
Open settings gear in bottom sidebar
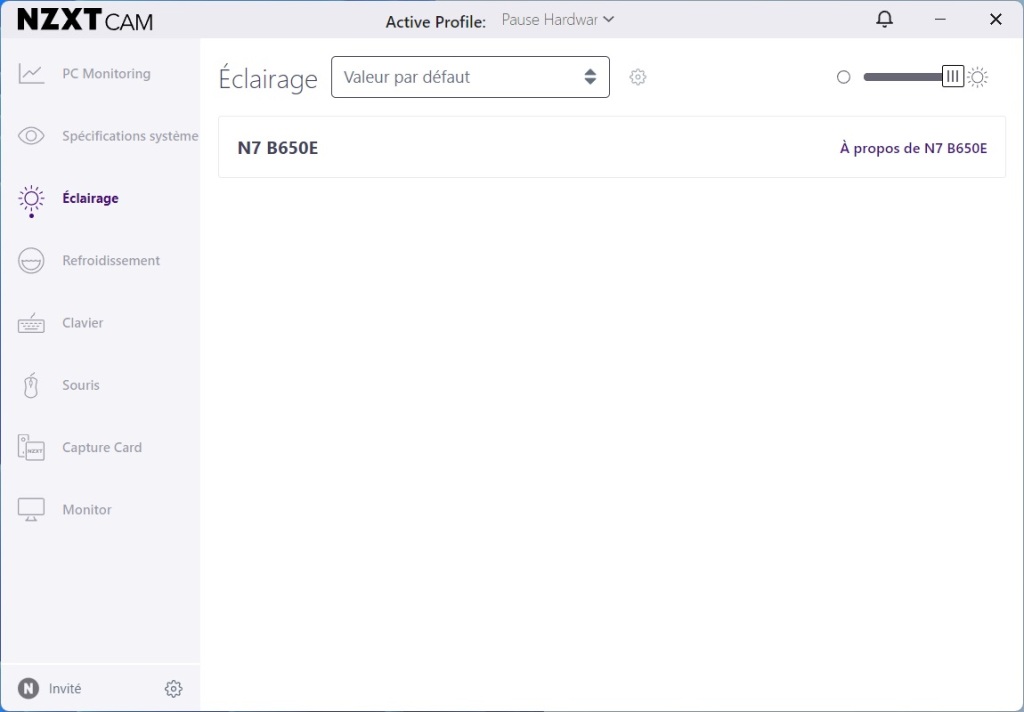coord(173,689)
